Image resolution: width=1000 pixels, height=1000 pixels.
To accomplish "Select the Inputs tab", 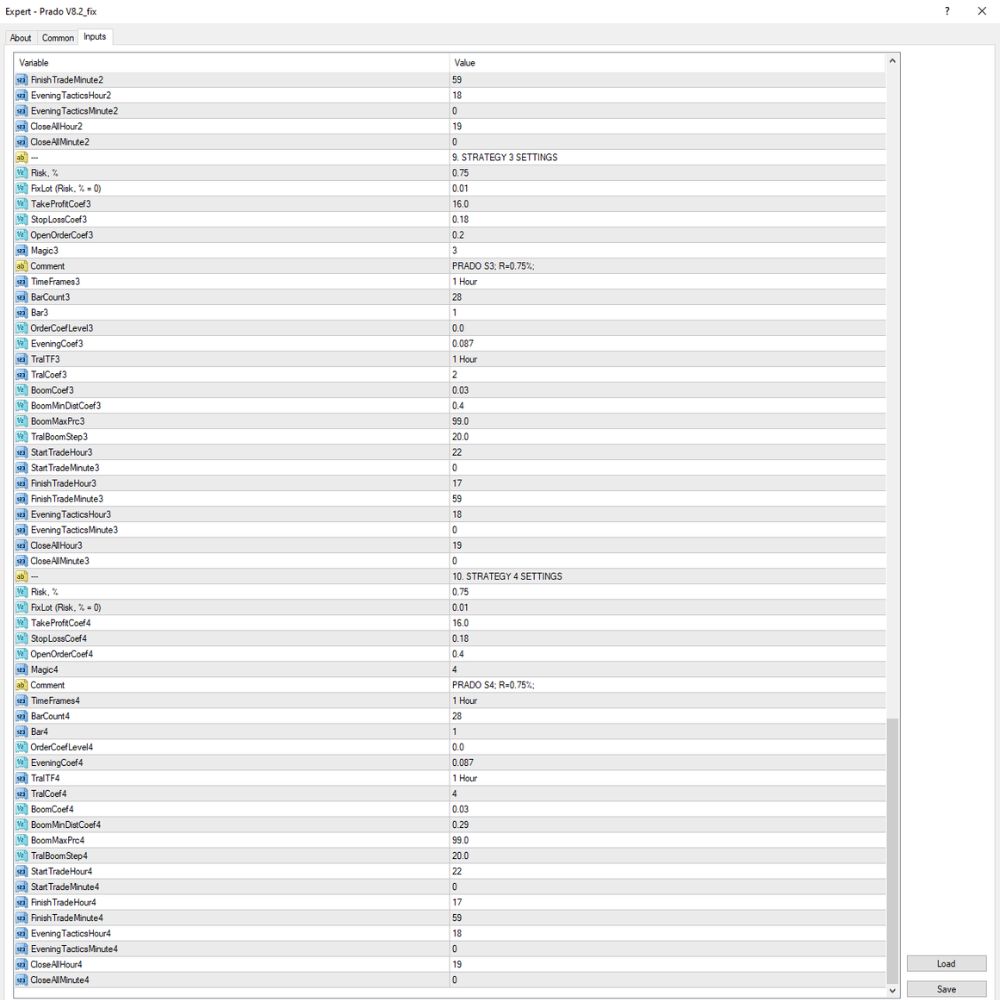I will 95,37.
